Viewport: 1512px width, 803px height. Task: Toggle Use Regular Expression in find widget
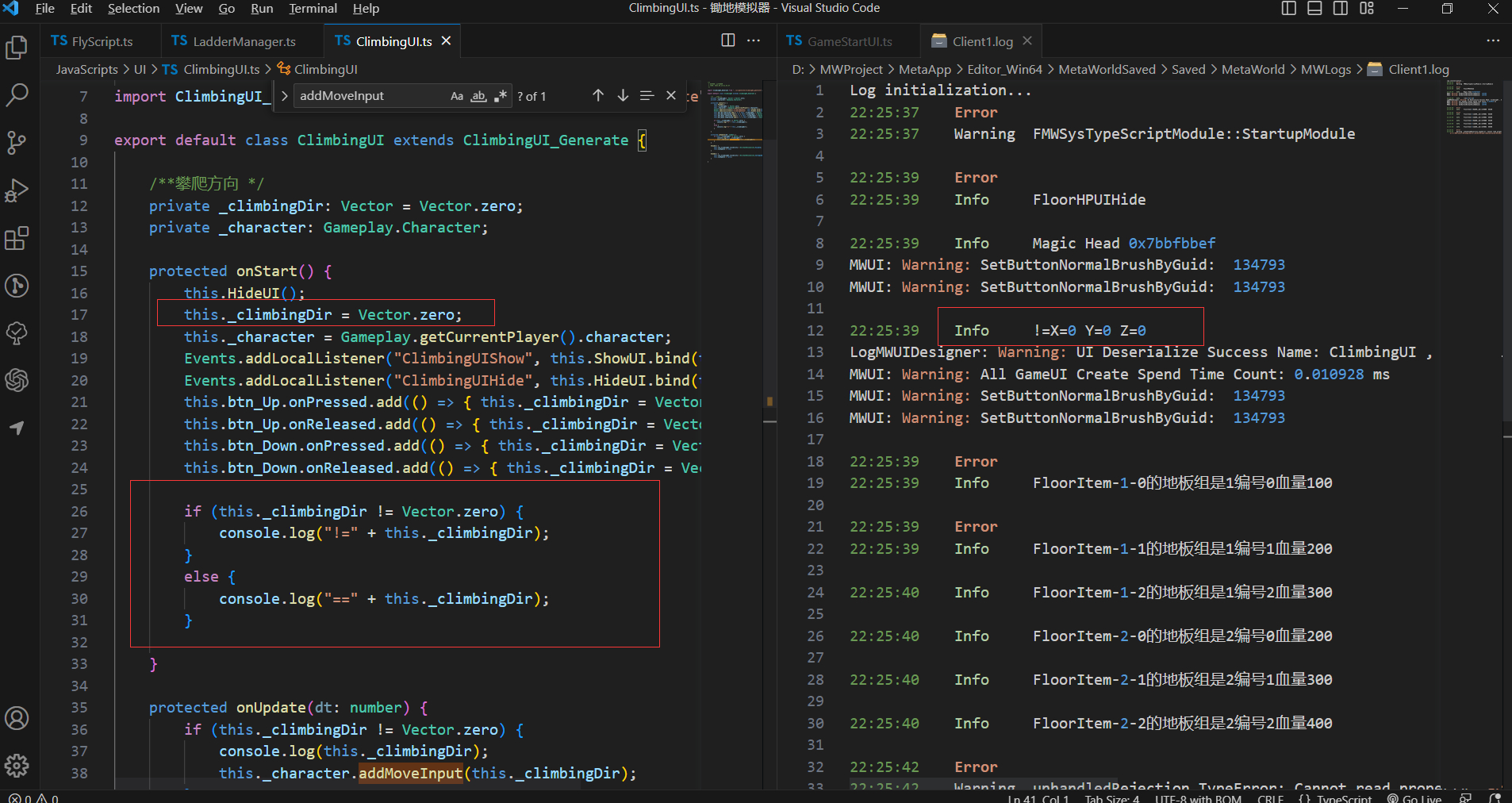[x=500, y=96]
